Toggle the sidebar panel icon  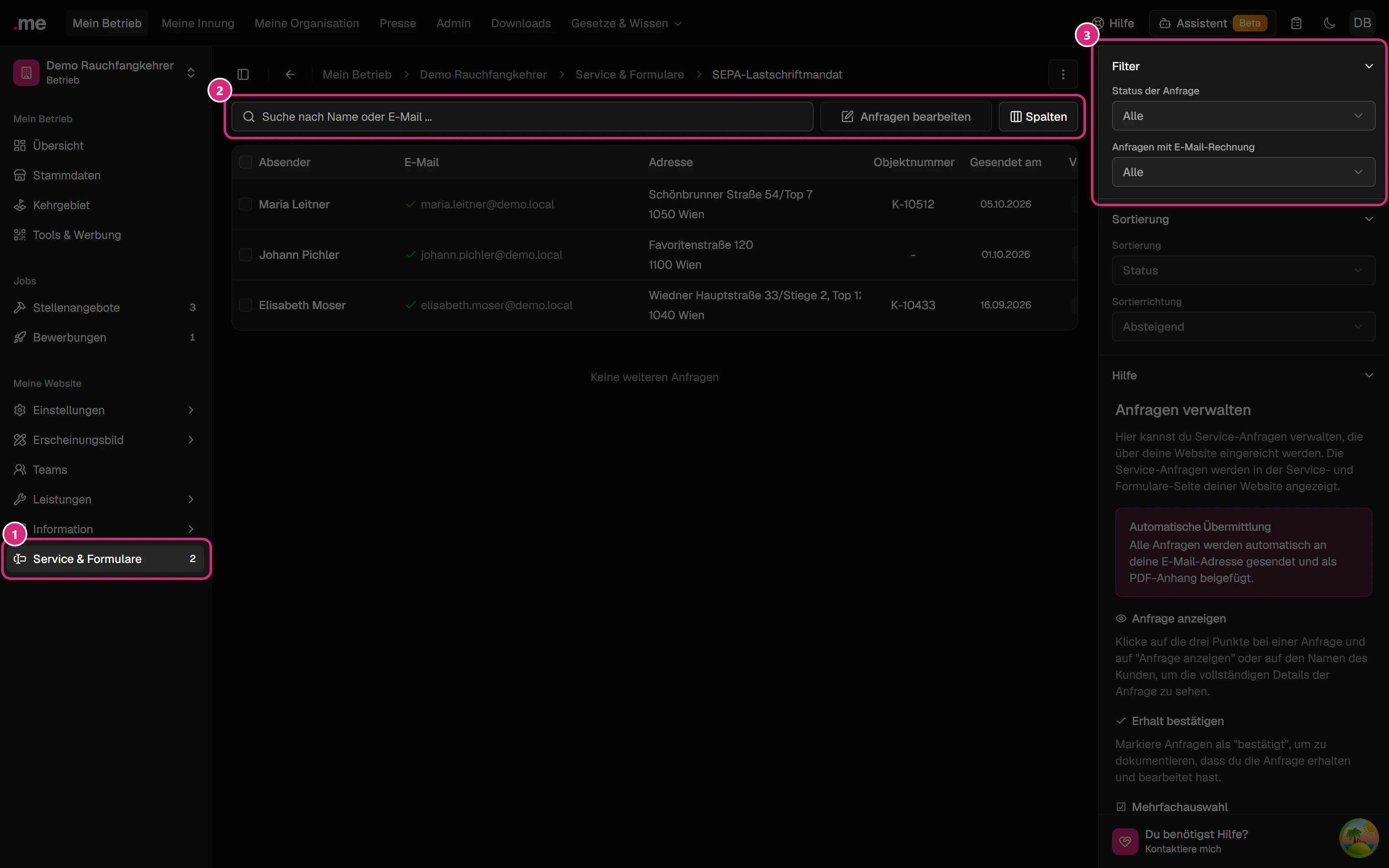click(243, 75)
